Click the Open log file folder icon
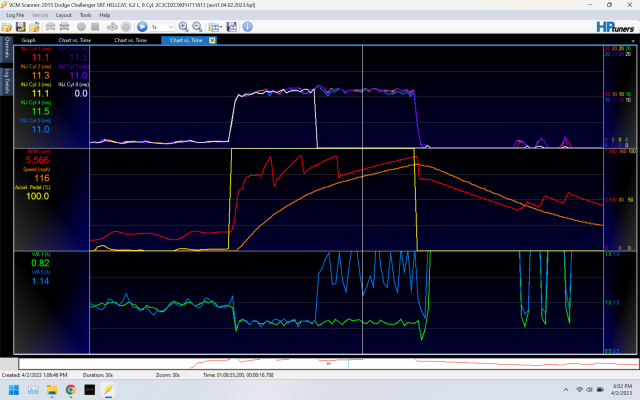640x400 pixels. tap(7, 27)
